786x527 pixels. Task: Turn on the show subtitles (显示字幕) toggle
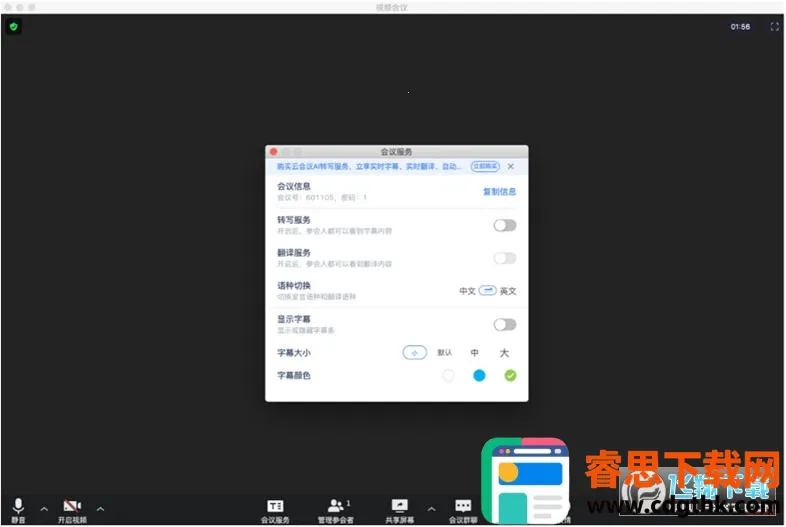pyautogui.click(x=505, y=324)
